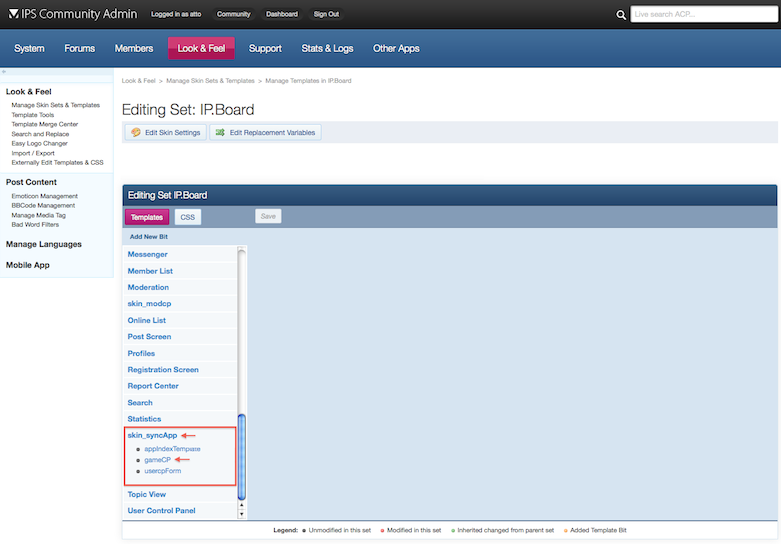Open BBCode Management in sidebar

point(43,205)
